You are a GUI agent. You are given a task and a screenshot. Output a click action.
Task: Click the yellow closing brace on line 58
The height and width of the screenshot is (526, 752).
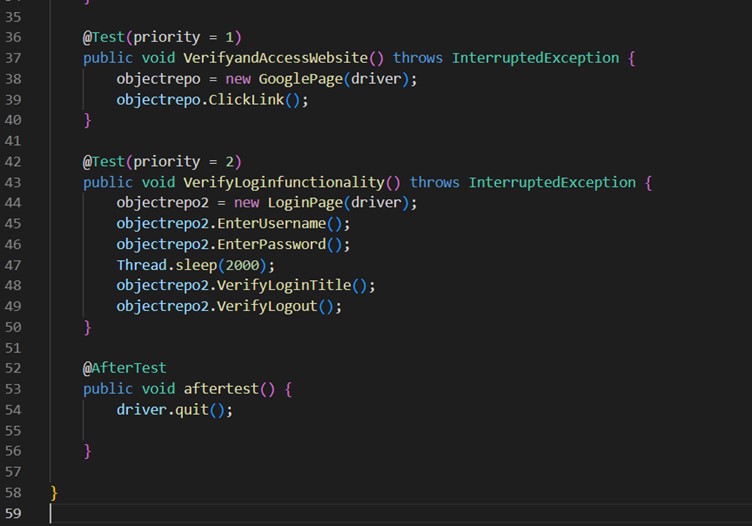coord(54,493)
